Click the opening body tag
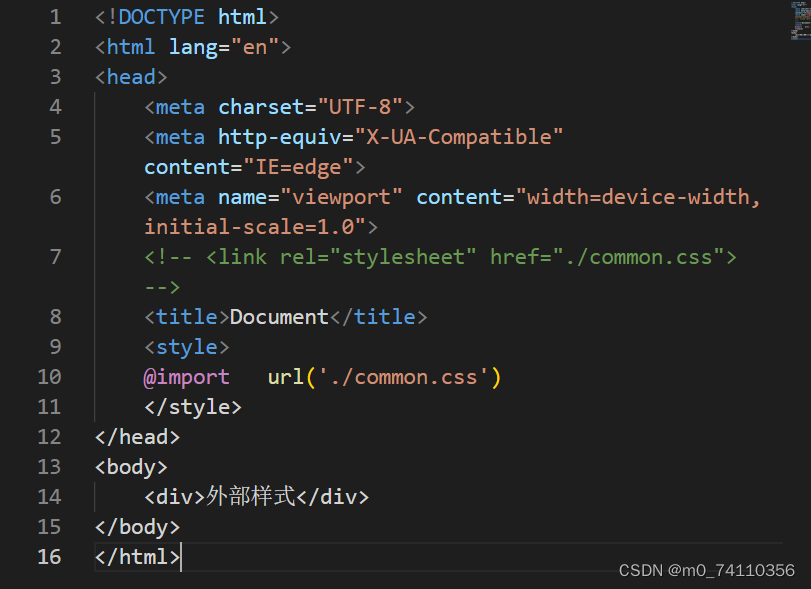Screen dimensions: 811x589 131,467
